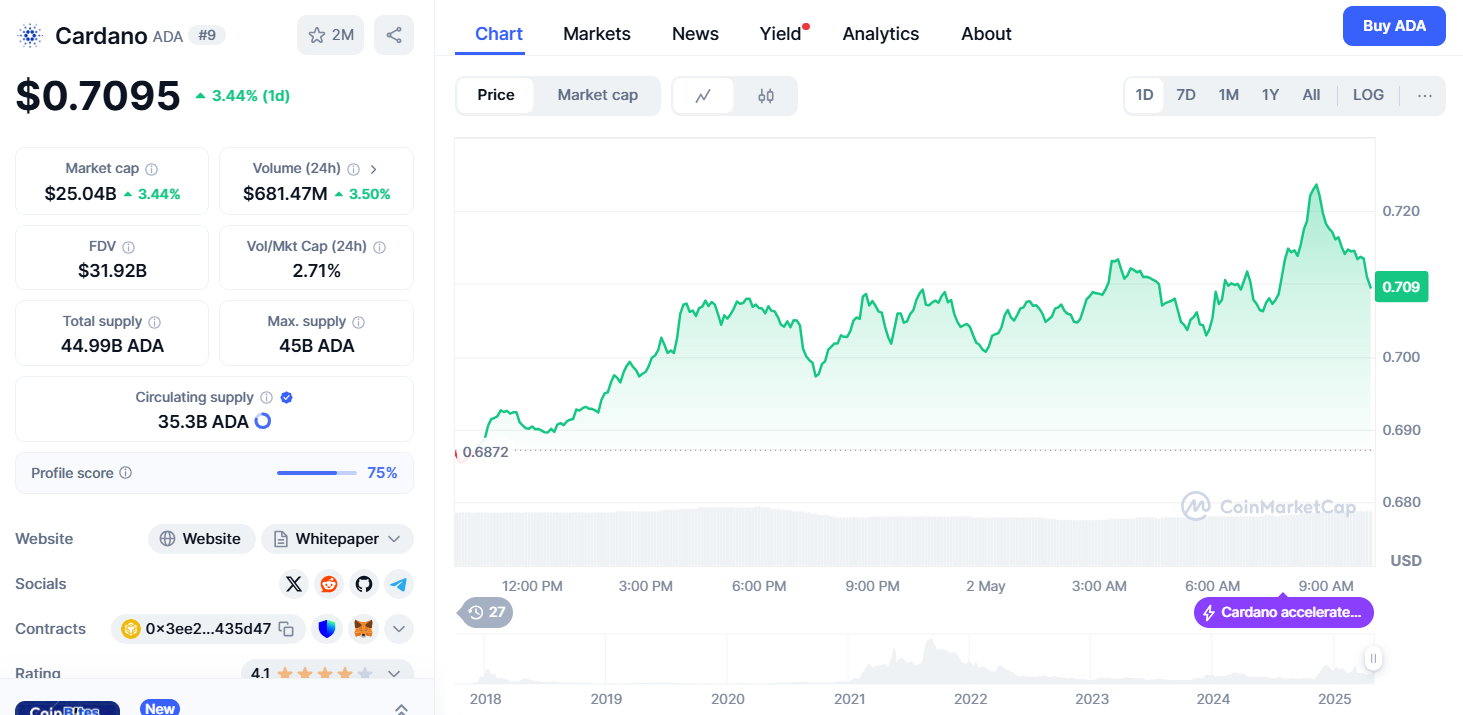The width and height of the screenshot is (1463, 715).
Task: Expand more contracts dropdown chevron
Action: tap(399, 629)
